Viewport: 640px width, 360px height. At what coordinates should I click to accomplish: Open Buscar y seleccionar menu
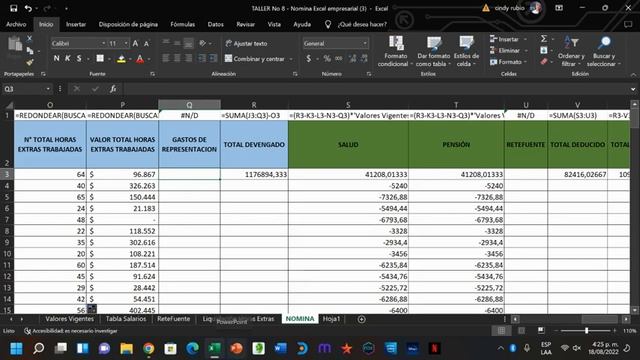pyautogui.click(x=604, y=52)
